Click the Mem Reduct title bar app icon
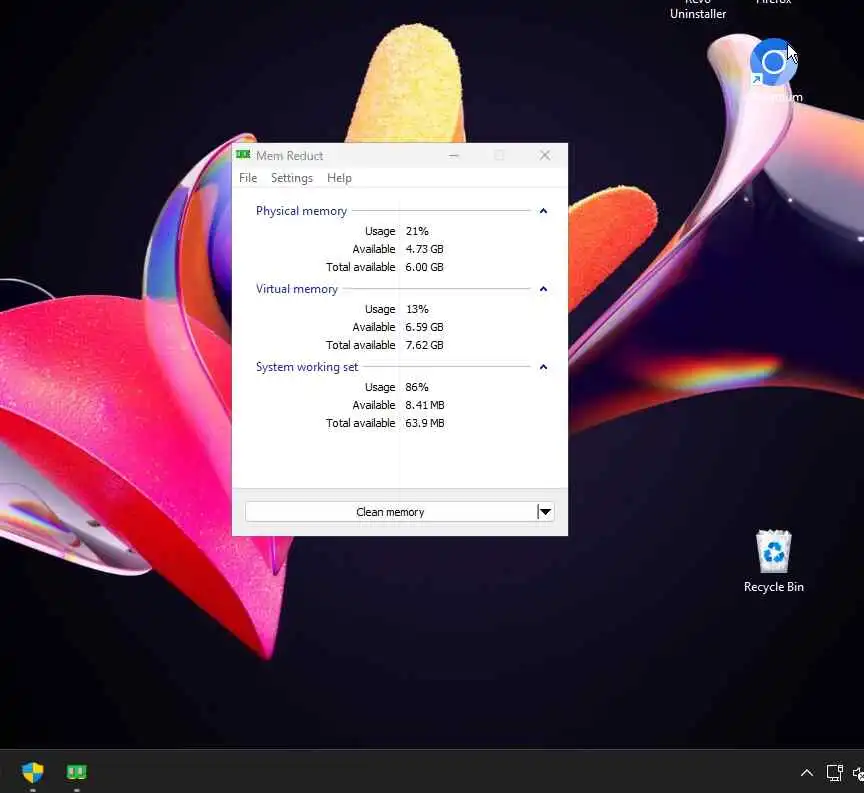Viewport: 864px width, 793px height. tap(243, 155)
